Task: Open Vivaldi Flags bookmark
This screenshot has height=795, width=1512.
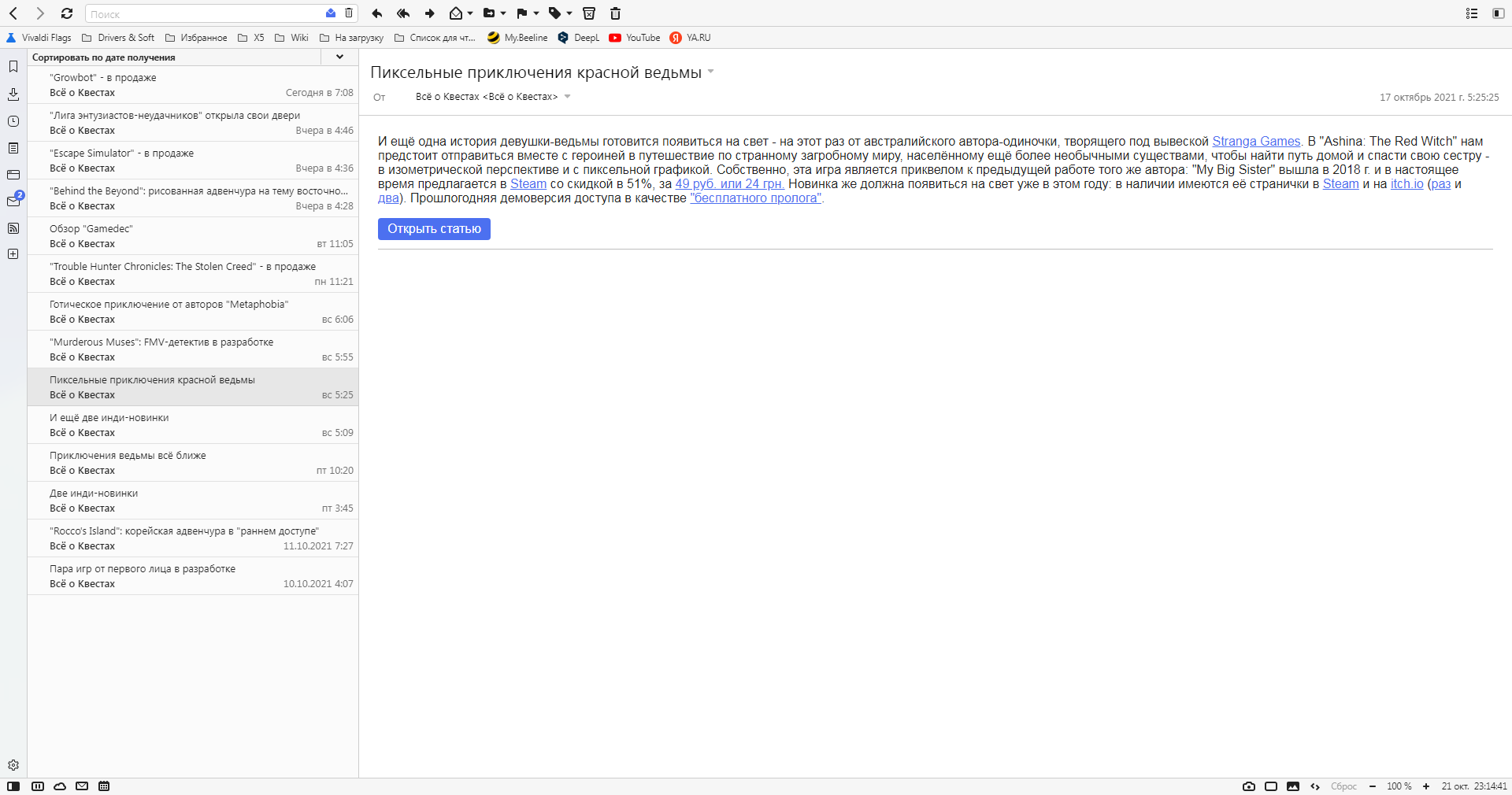Action: pyautogui.click(x=39, y=38)
